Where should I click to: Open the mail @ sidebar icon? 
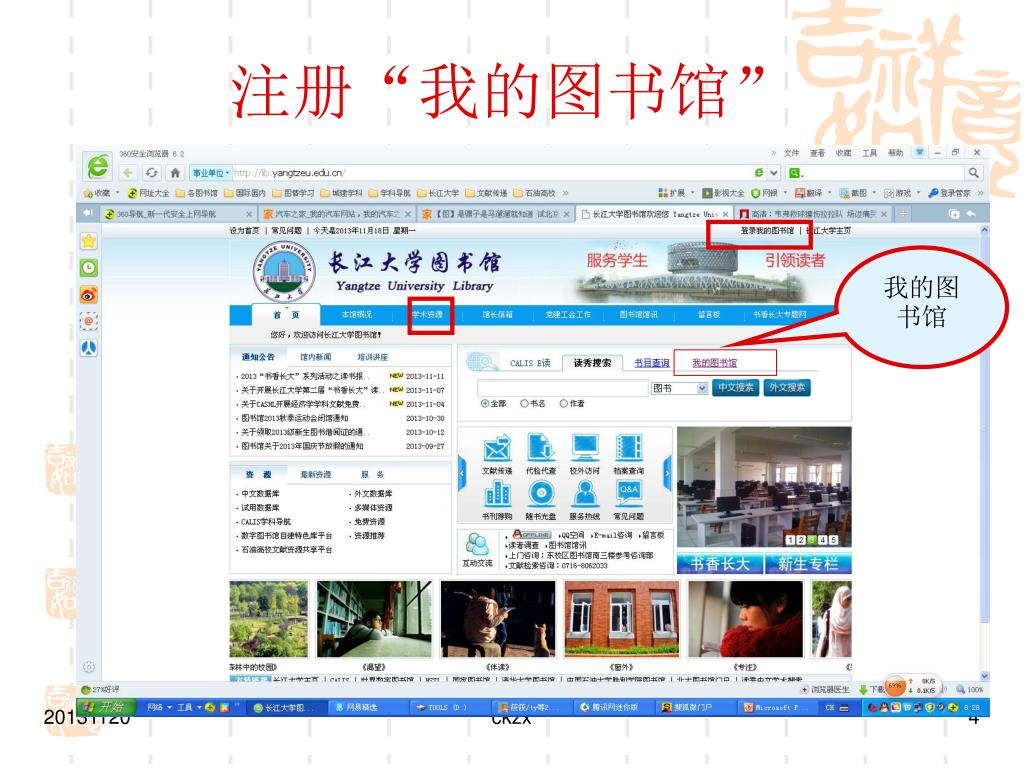coord(89,321)
